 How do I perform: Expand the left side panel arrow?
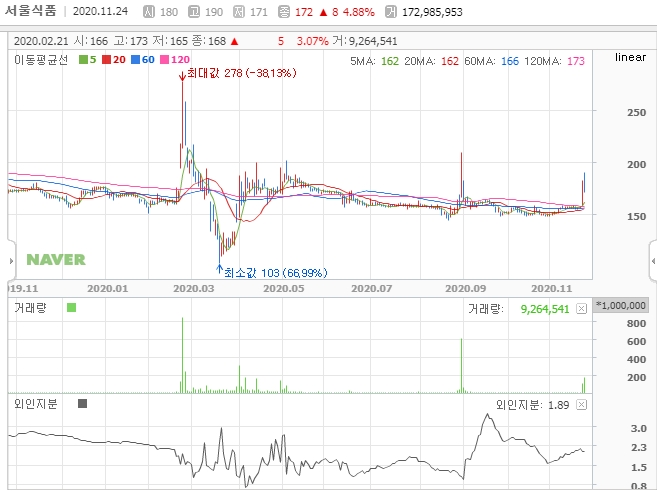(11, 261)
